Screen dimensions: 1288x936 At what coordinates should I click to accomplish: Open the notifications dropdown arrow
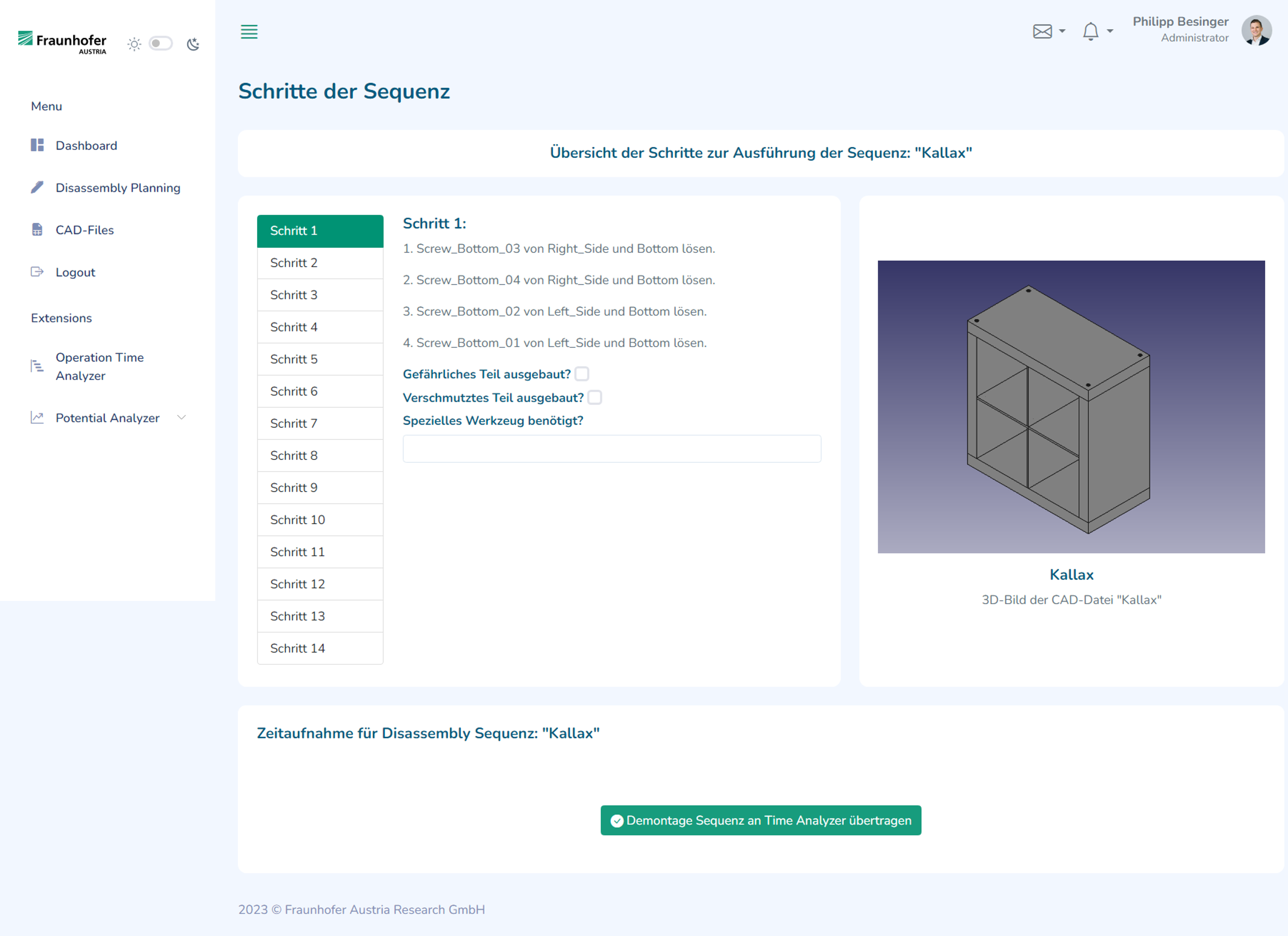[x=1110, y=31]
